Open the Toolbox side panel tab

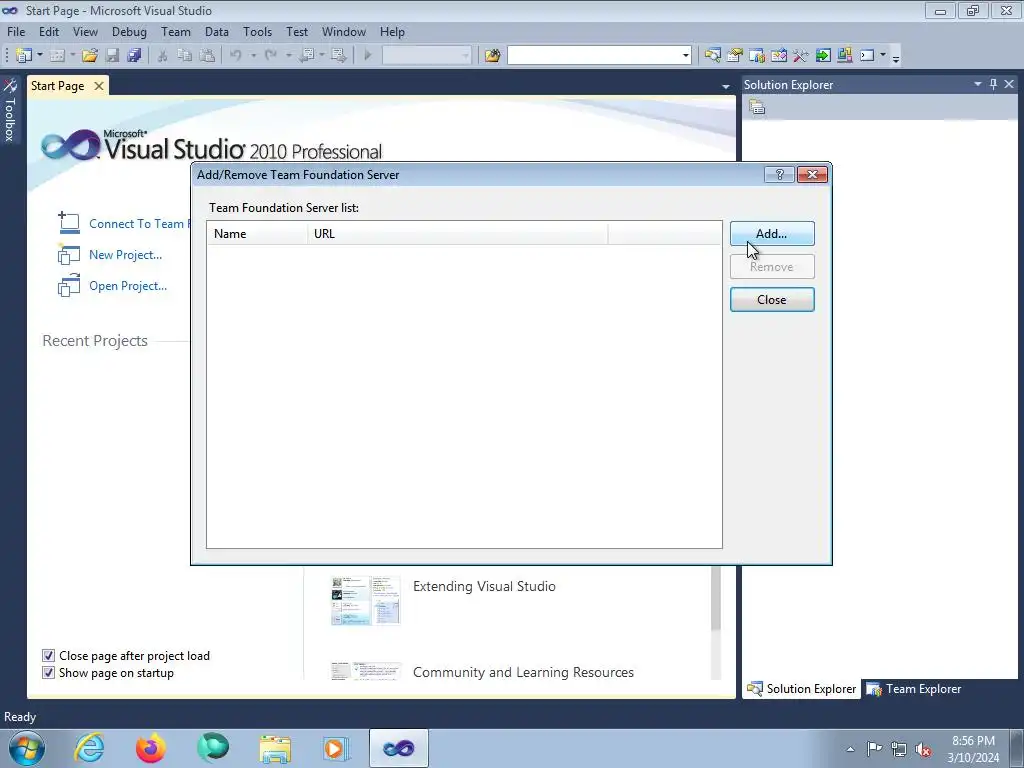pos(10,111)
